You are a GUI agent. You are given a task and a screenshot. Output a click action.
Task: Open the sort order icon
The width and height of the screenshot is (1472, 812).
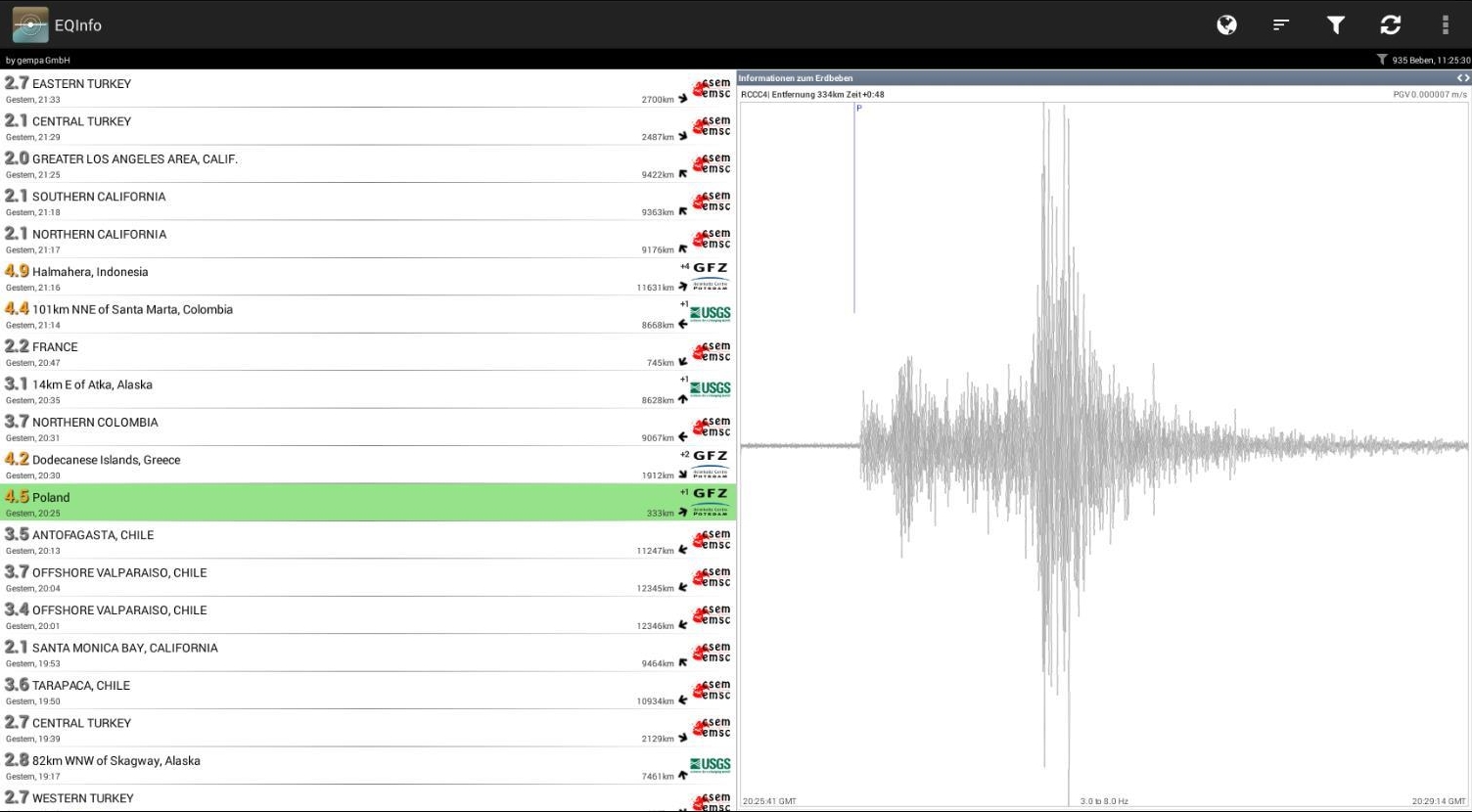point(1281,24)
